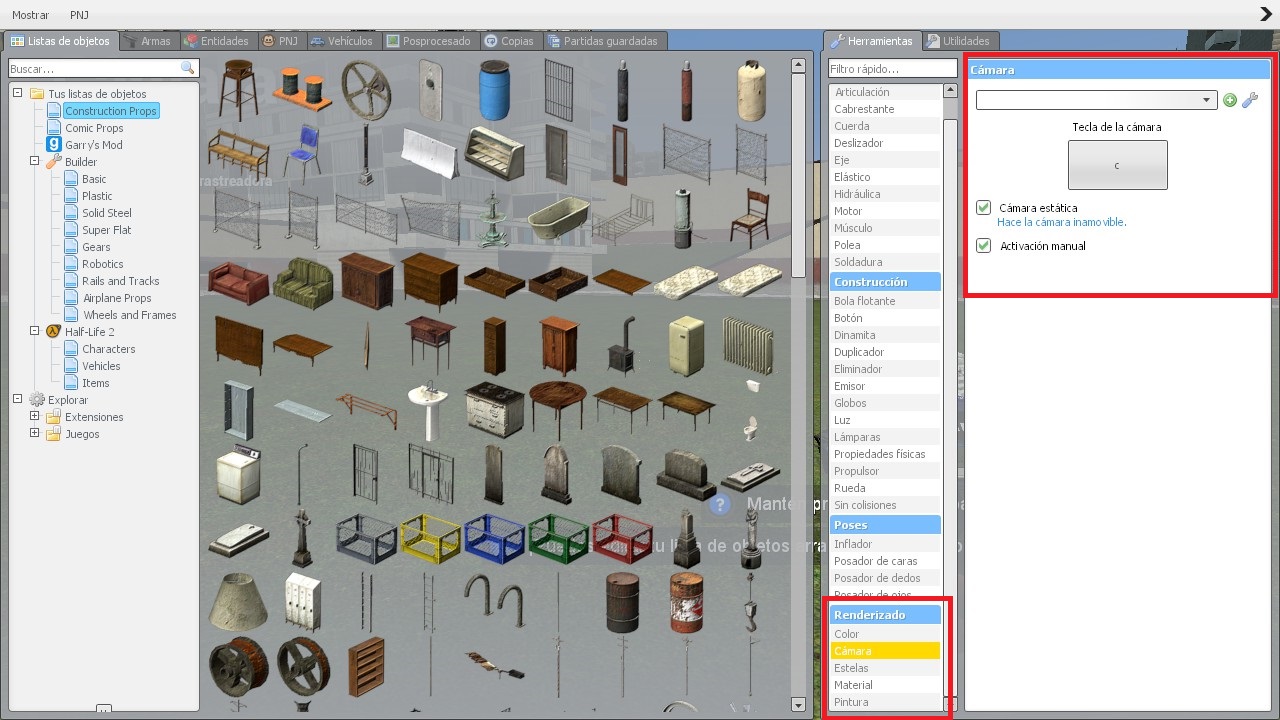Collapse the Tus listas de objetos tree node
Viewport: 1280px width, 720px height.
point(18,93)
